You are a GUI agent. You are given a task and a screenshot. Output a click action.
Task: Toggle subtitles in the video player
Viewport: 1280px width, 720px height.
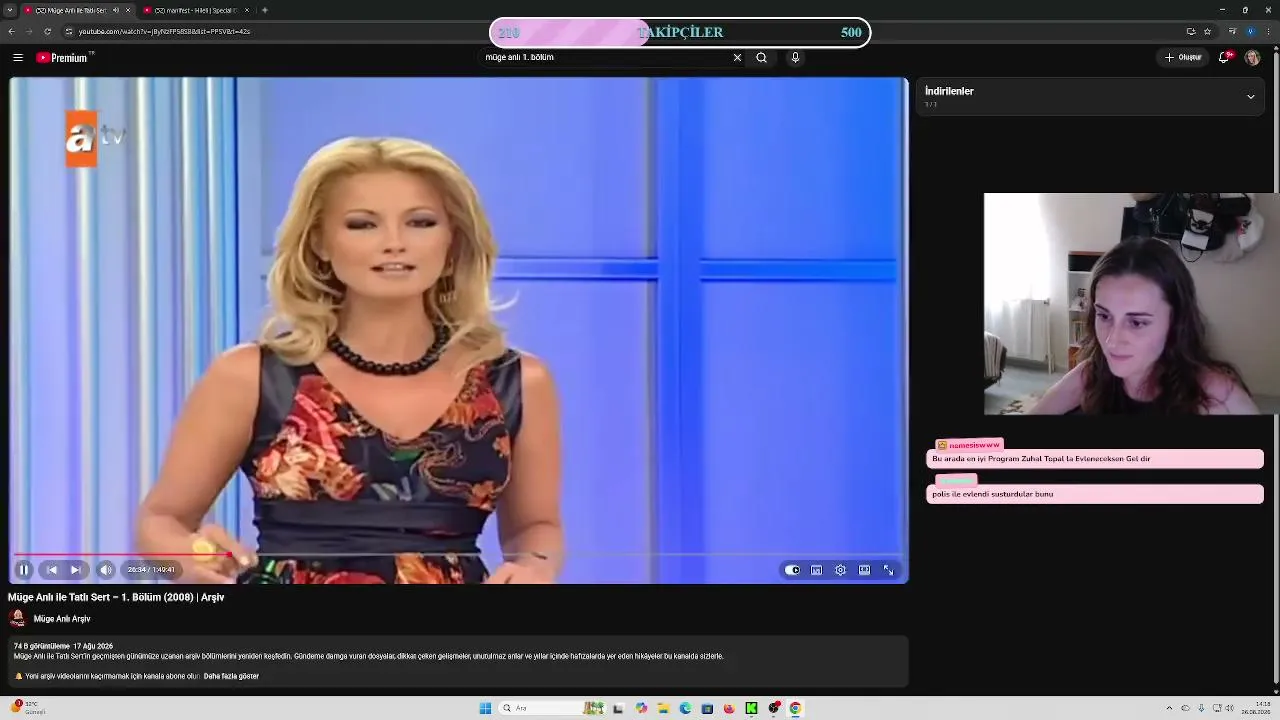coord(816,570)
